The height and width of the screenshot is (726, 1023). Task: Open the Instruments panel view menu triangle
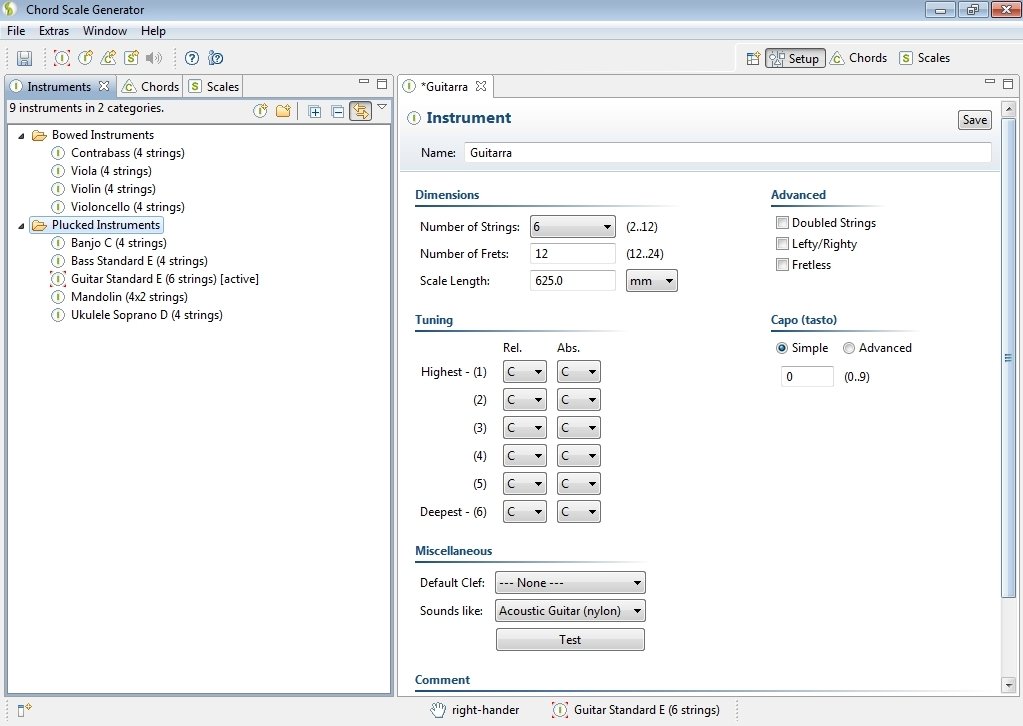coord(382,106)
